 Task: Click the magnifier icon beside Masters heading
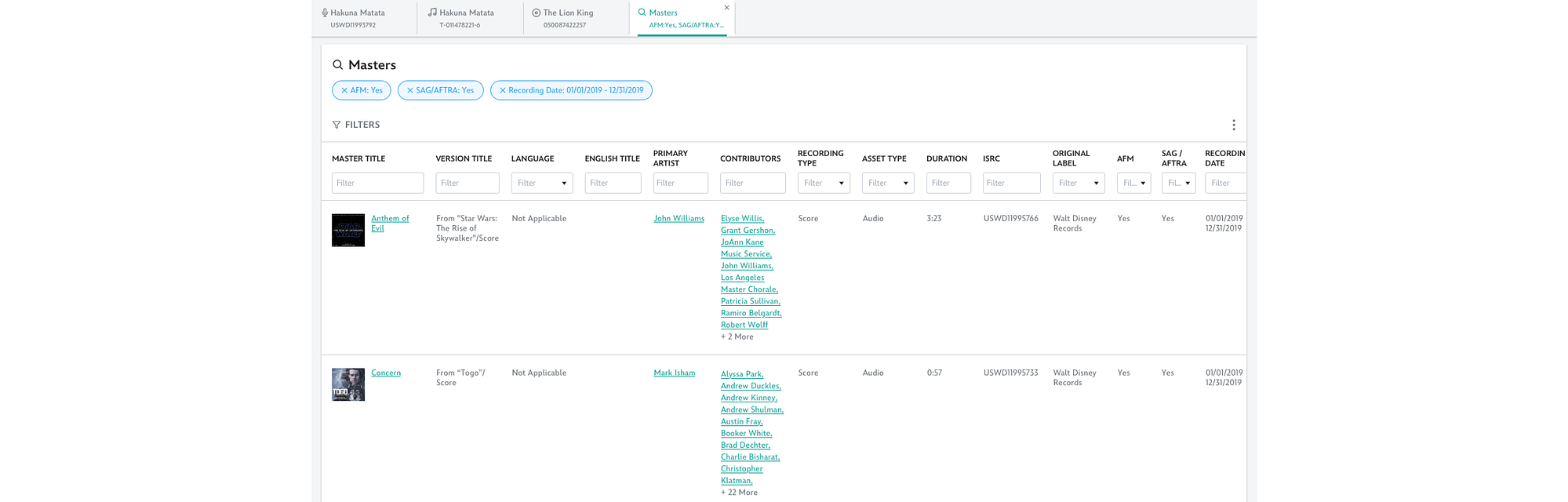pos(337,65)
